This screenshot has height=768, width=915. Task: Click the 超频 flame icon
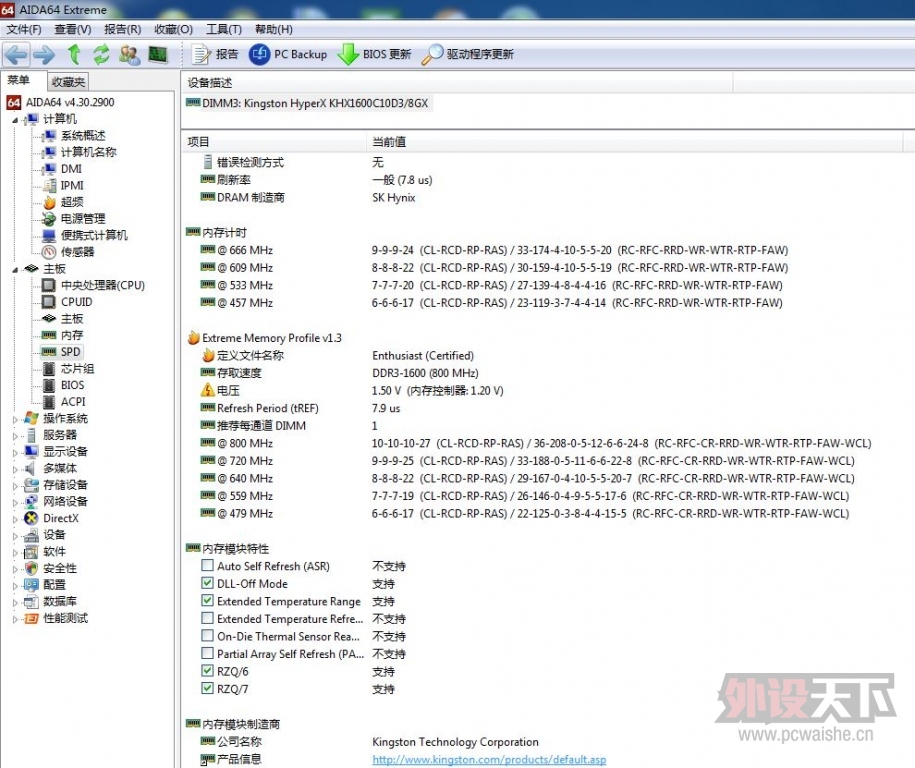tap(50, 202)
